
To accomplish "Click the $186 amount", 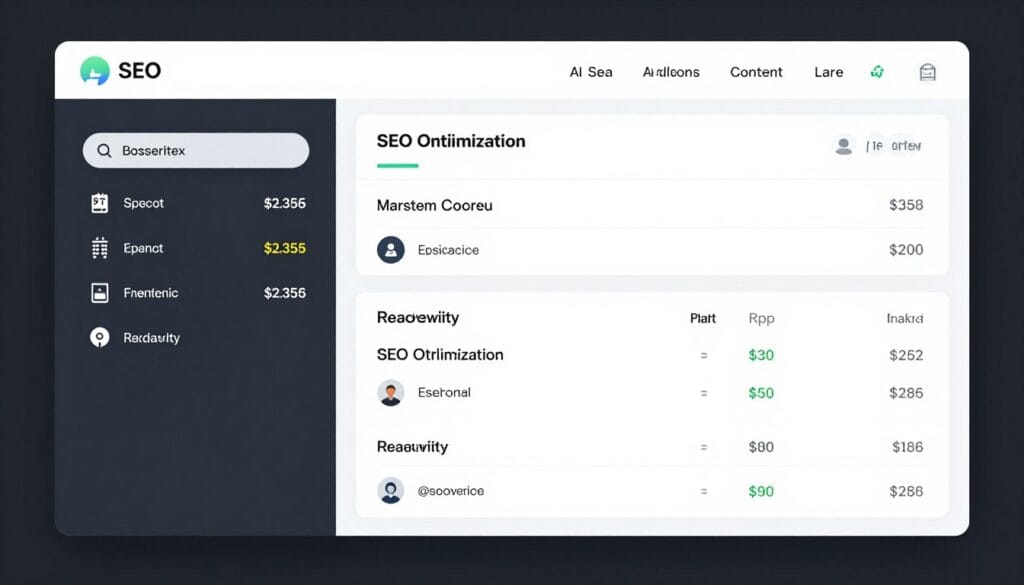I will point(908,447).
